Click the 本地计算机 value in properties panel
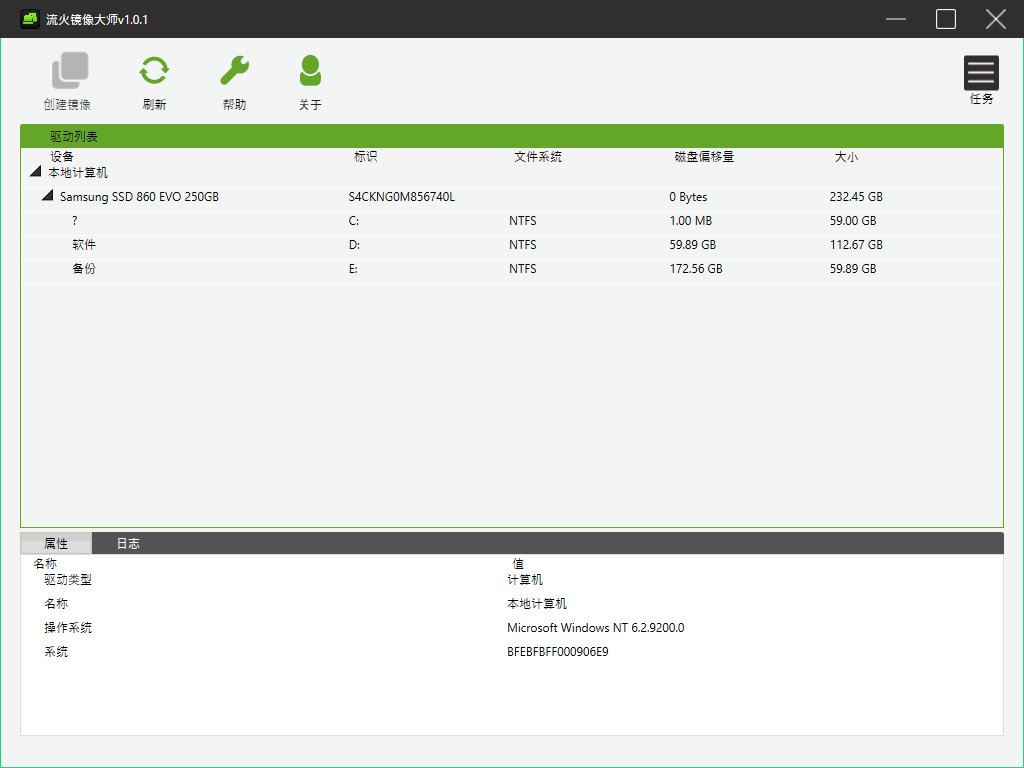1024x768 pixels. tap(537, 603)
